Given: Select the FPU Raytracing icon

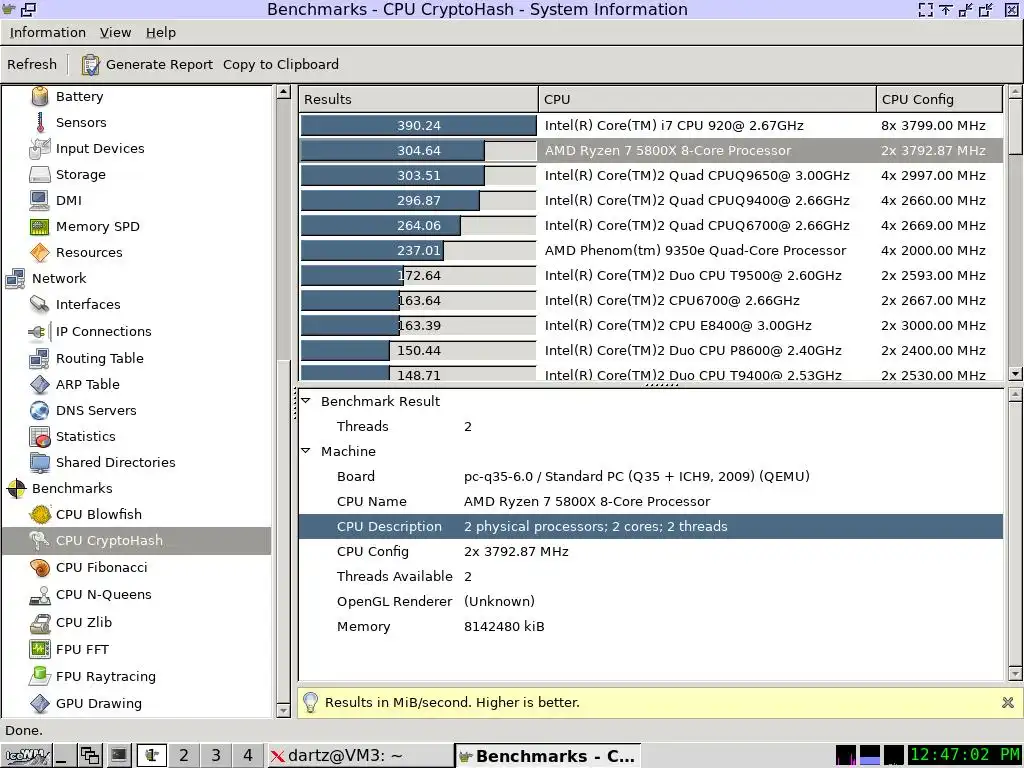Looking at the screenshot, I should click(40, 676).
